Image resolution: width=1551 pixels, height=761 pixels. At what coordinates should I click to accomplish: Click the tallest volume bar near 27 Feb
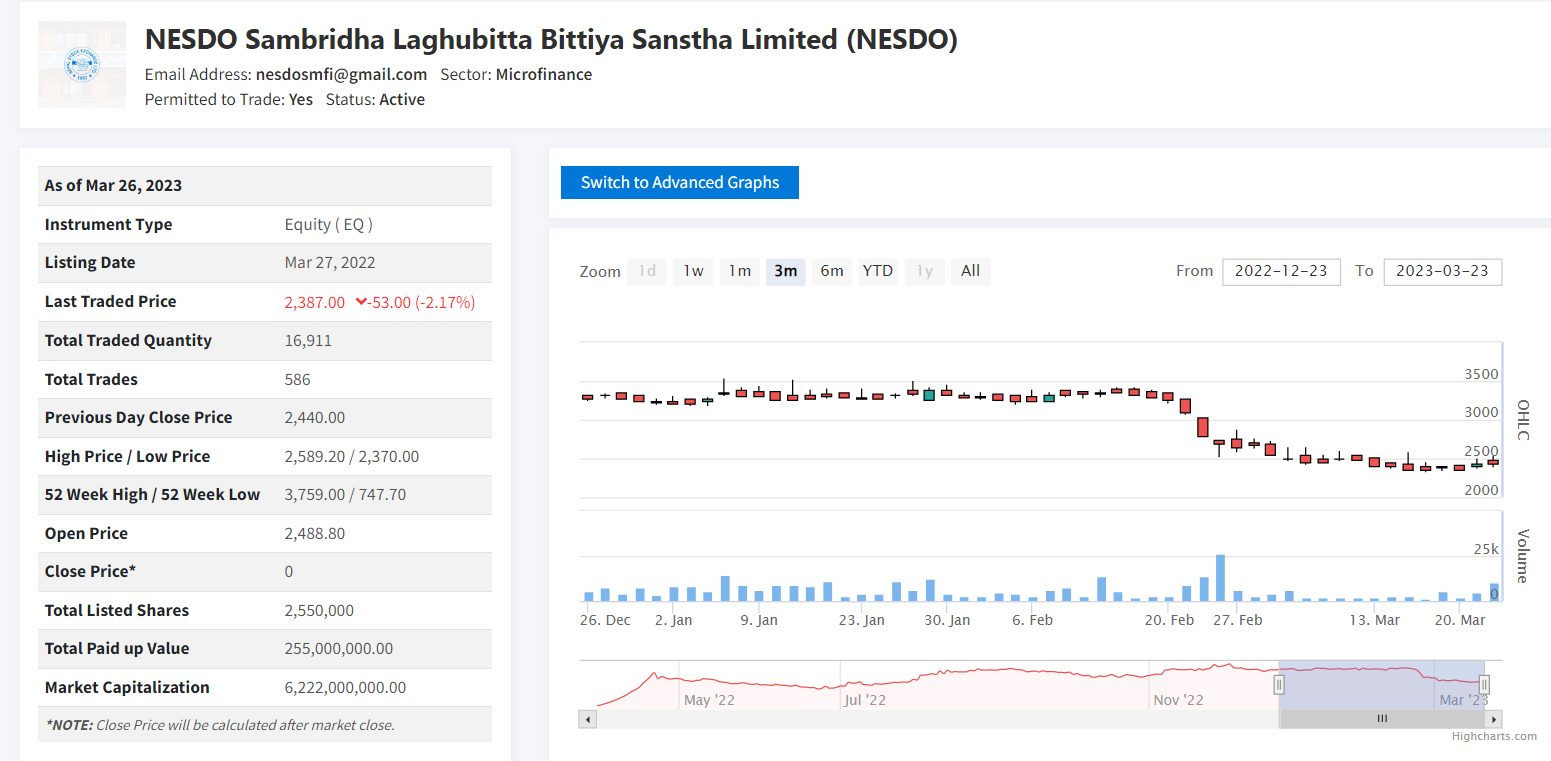(x=1220, y=578)
